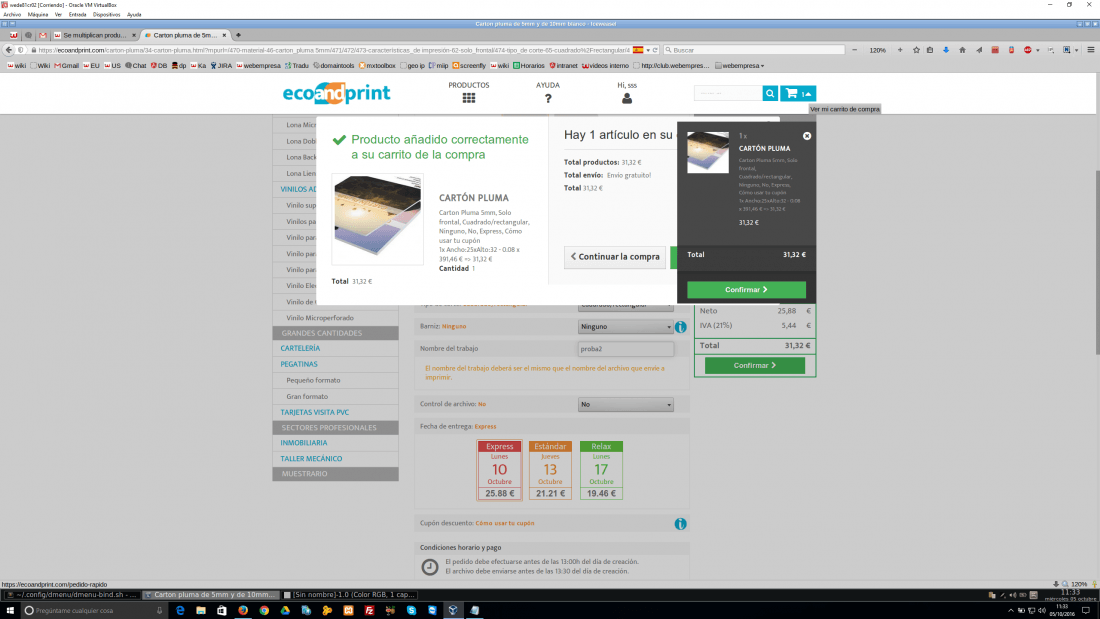Open TALLER MECÁNICO sector link
Screen dimensions: 1100x619
pyautogui.click(x=311, y=459)
